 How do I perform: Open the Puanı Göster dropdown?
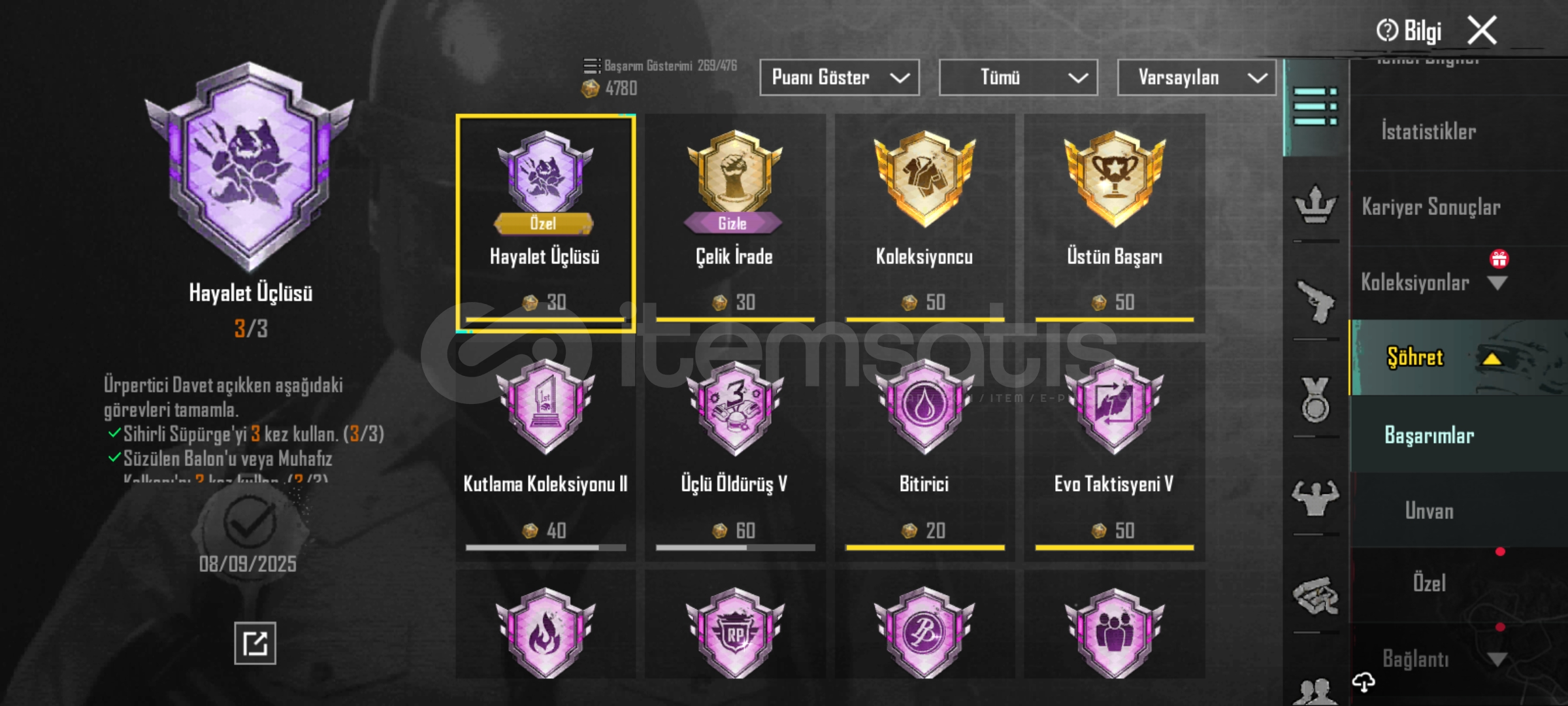click(840, 78)
